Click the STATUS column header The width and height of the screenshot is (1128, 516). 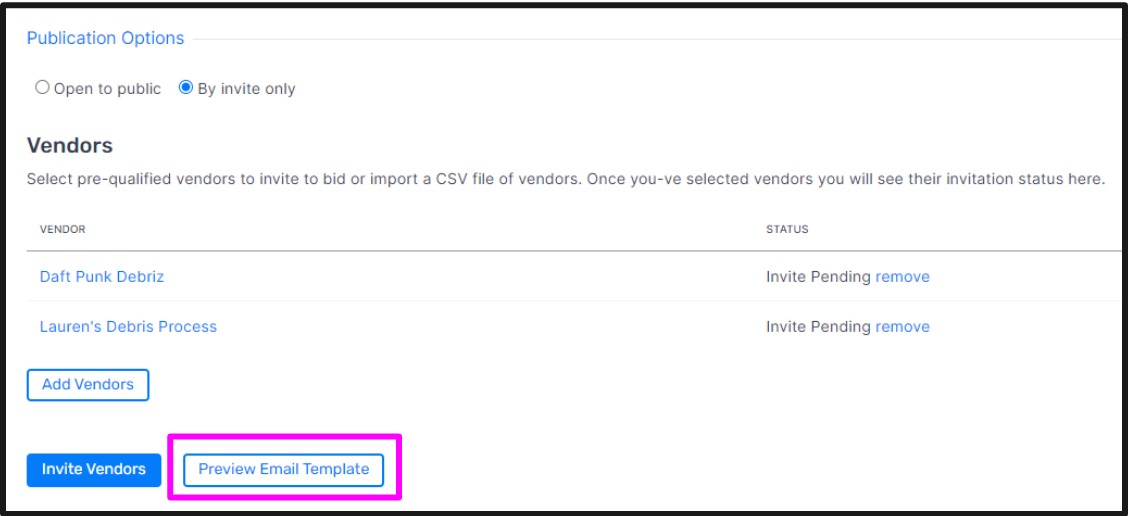click(x=787, y=230)
